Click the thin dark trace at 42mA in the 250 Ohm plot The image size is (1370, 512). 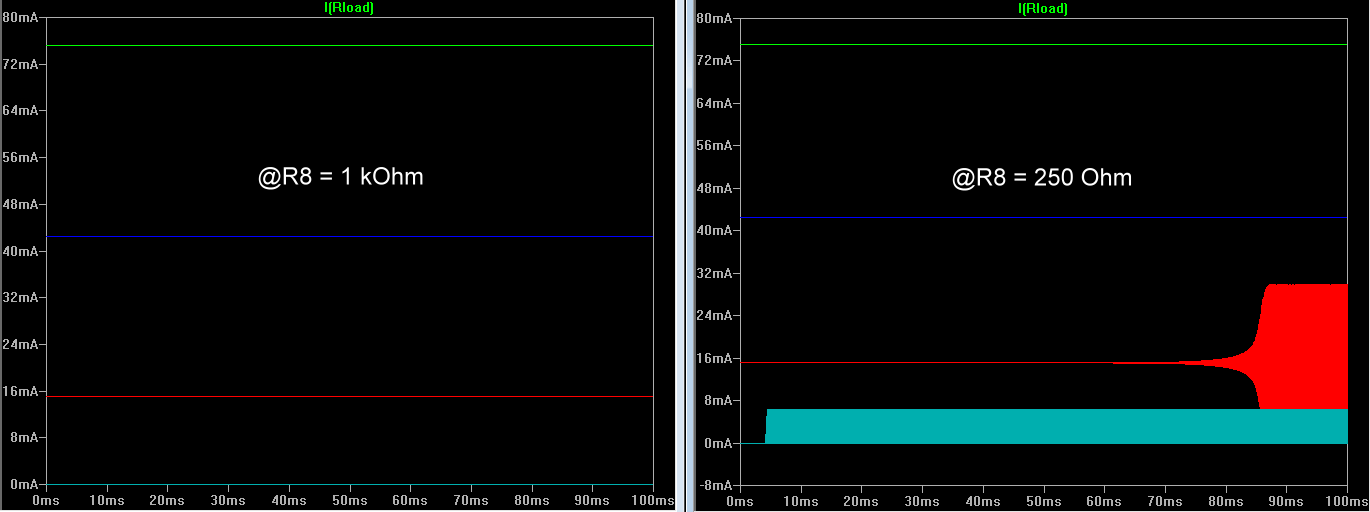click(1043, 217)
